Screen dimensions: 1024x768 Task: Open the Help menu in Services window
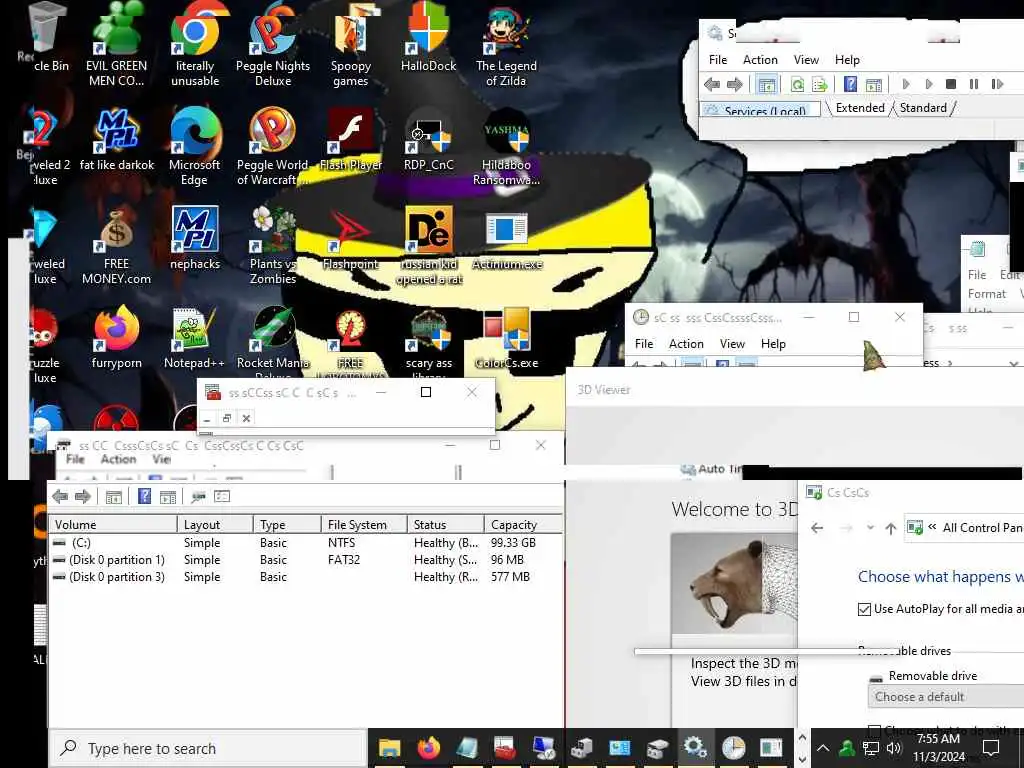[x=847, y=59]
